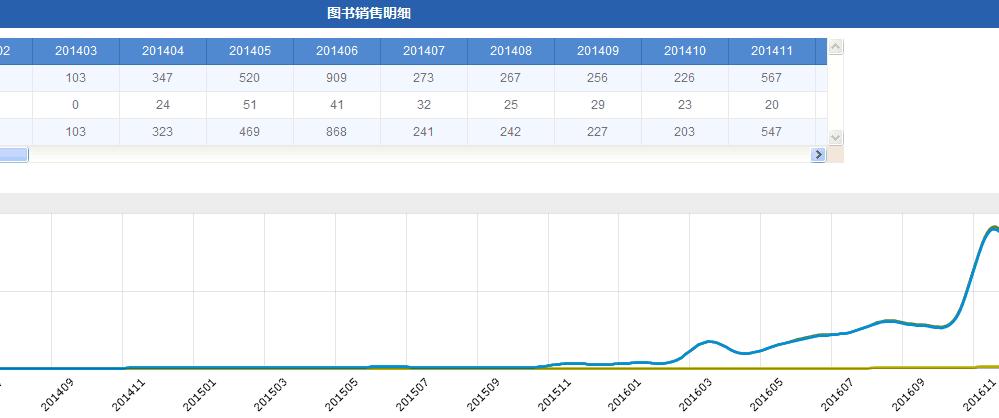Click cell value 273 under 201407
This screenshot has height=418, width=999.
[424, 78]
